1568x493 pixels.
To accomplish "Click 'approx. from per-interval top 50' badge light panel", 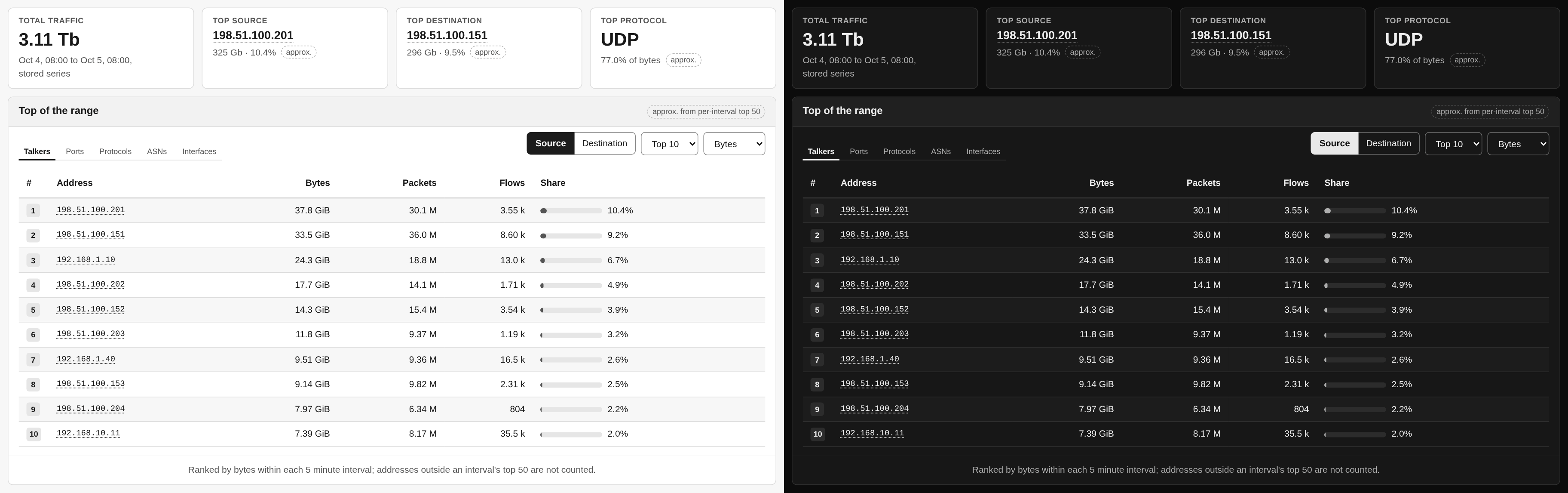I will click(x=706, y=111).
